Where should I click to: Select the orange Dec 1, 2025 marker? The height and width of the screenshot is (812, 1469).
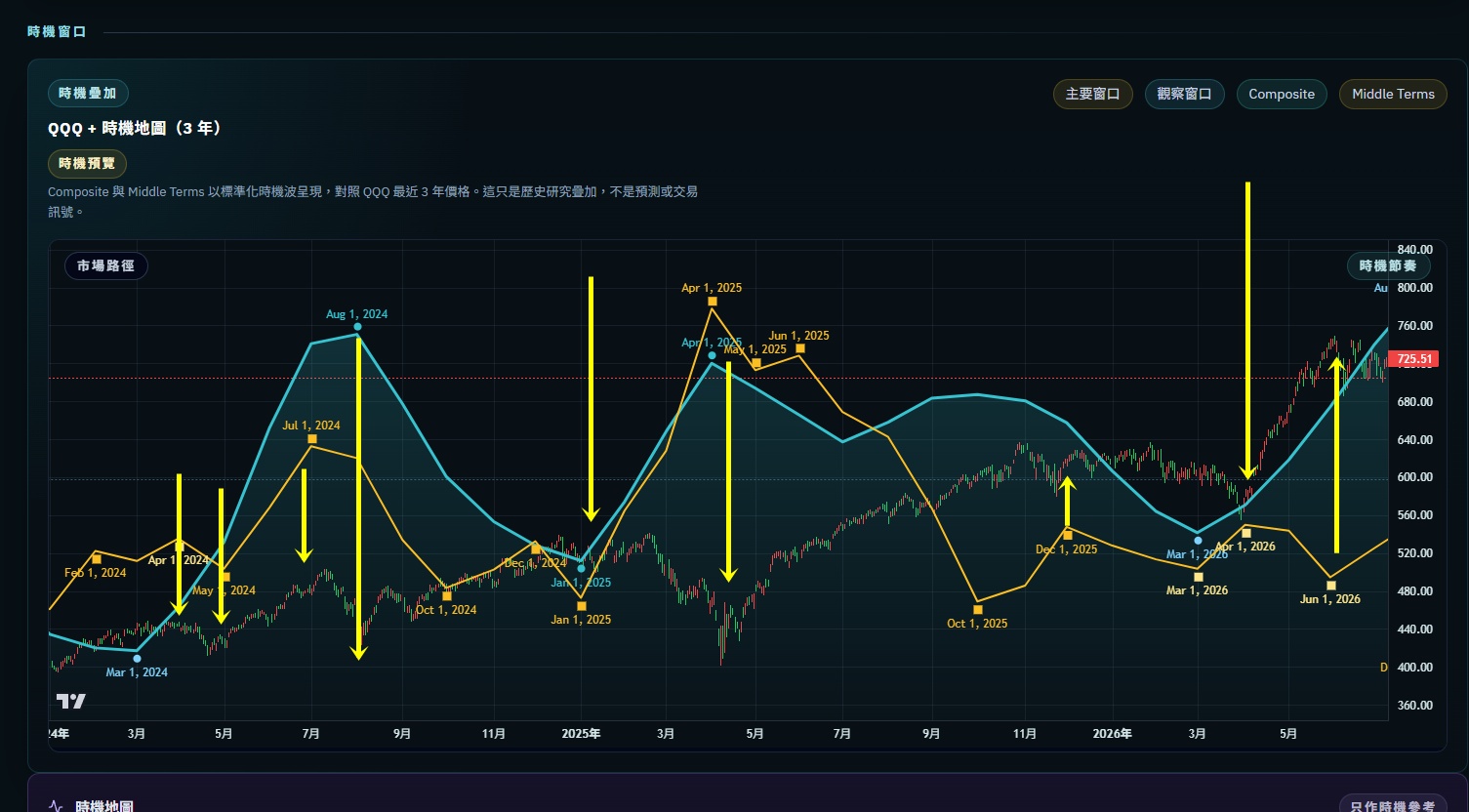[x=1068, y=535]
